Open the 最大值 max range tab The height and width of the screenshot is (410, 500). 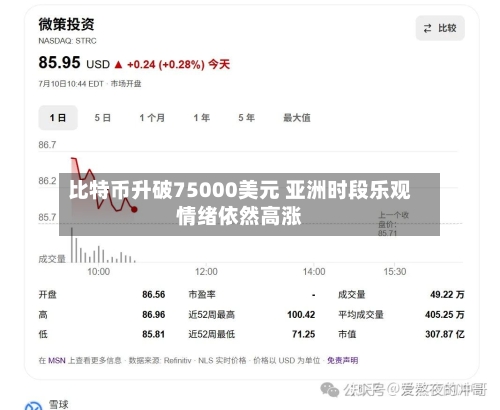tap(297, 118)
